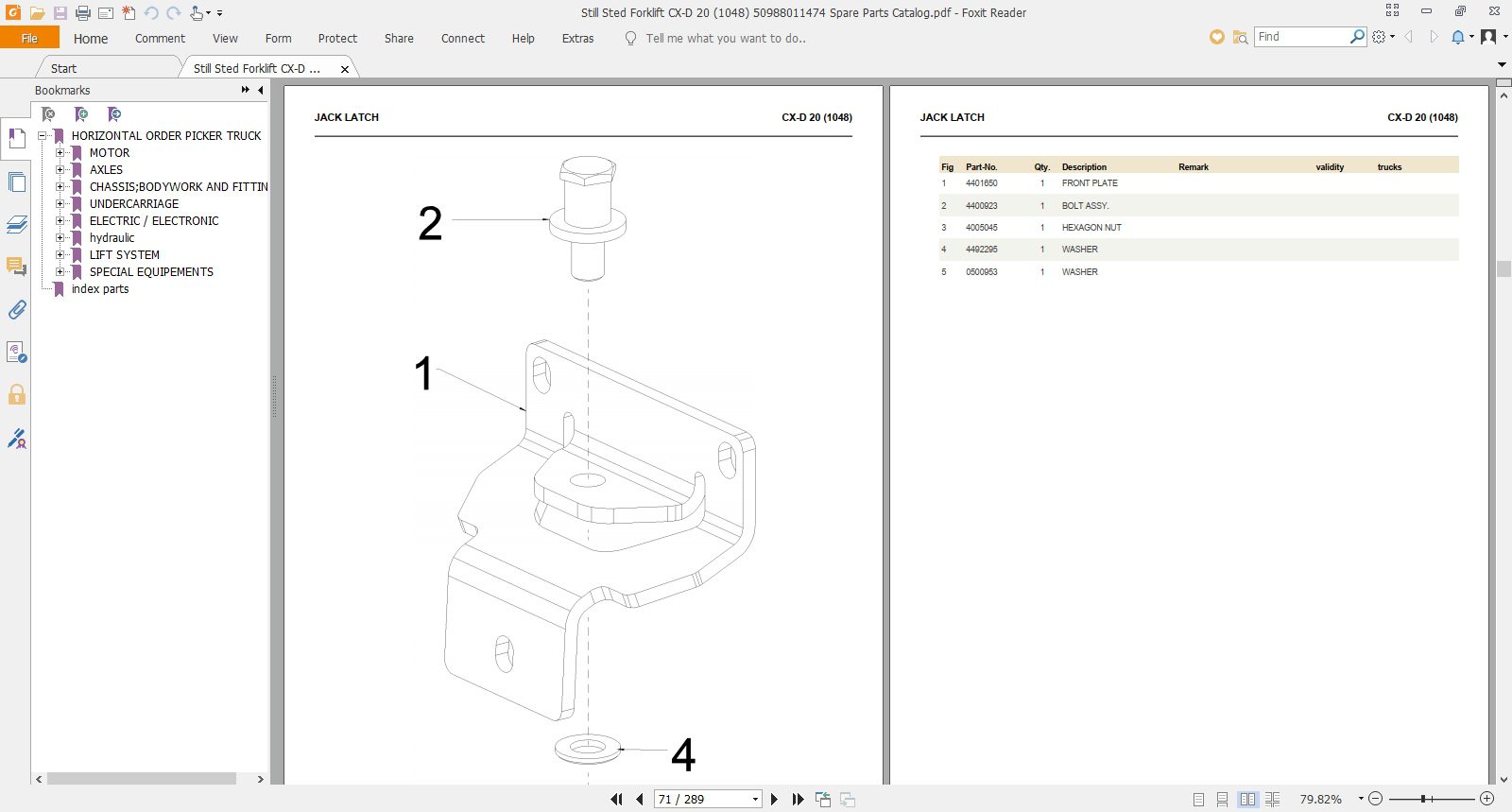Click the Tell me what you want field

tap(726, 38)
